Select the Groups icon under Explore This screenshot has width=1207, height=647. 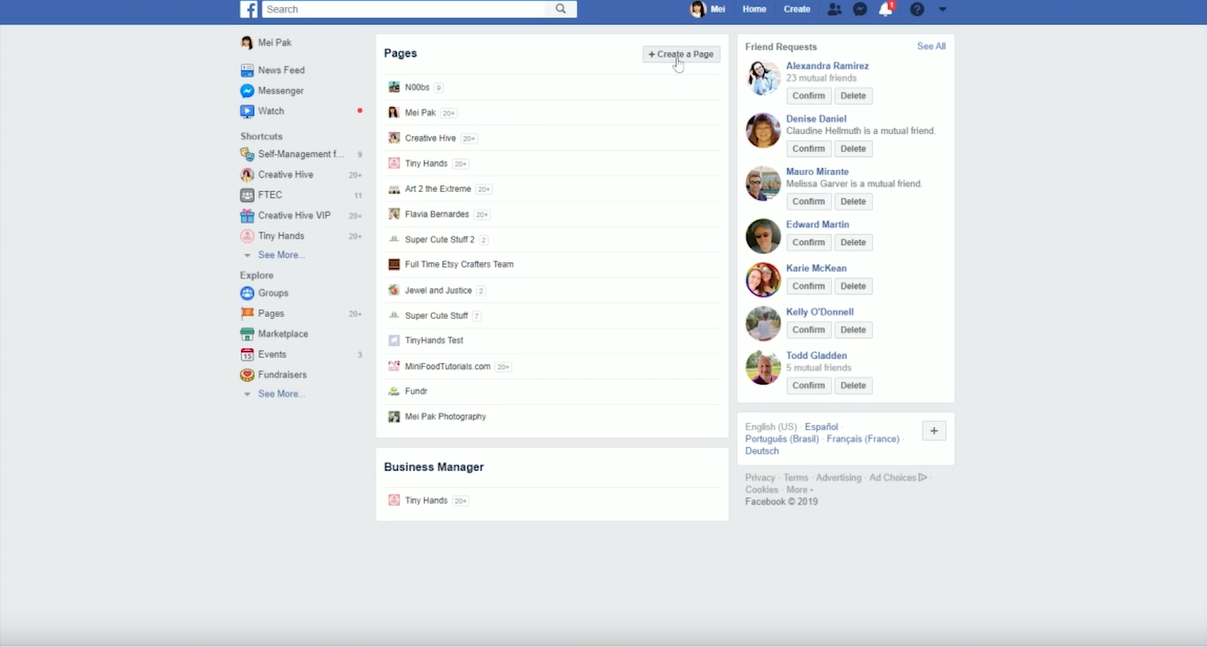246,293
